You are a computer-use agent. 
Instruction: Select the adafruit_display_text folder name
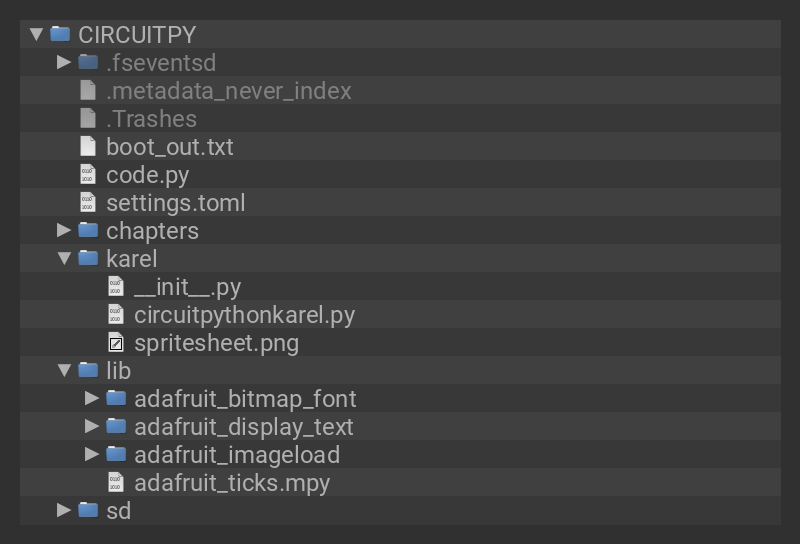coord(243,427)
